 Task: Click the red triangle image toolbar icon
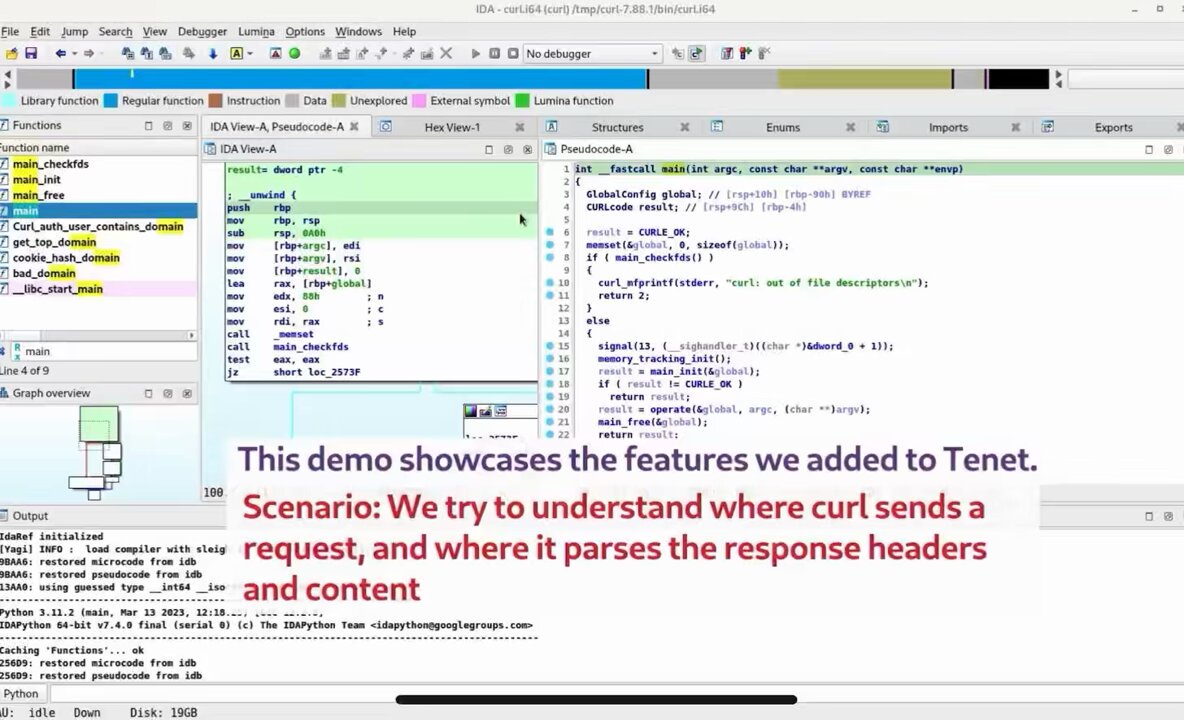pos(276,54)
